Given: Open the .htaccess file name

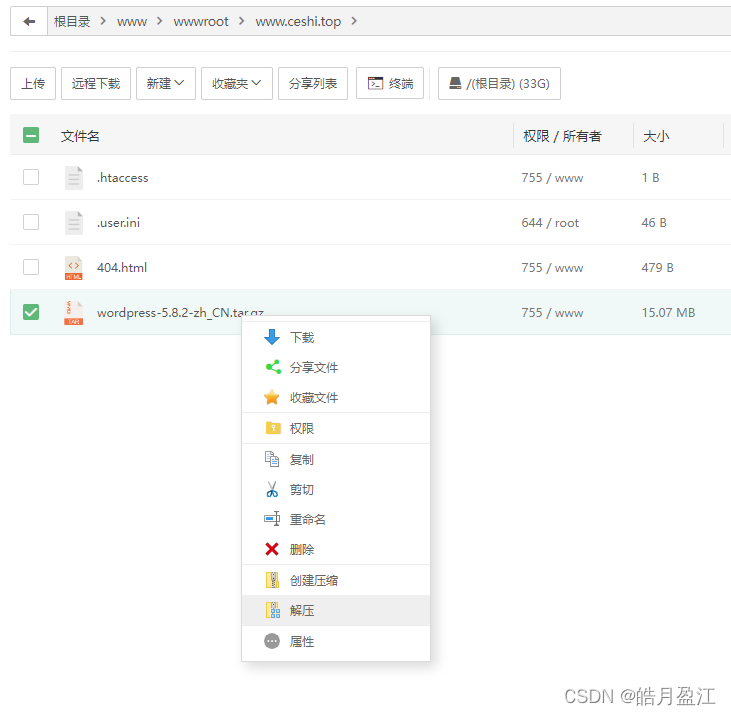Looking at the screenshot, I should click(123, 178).
